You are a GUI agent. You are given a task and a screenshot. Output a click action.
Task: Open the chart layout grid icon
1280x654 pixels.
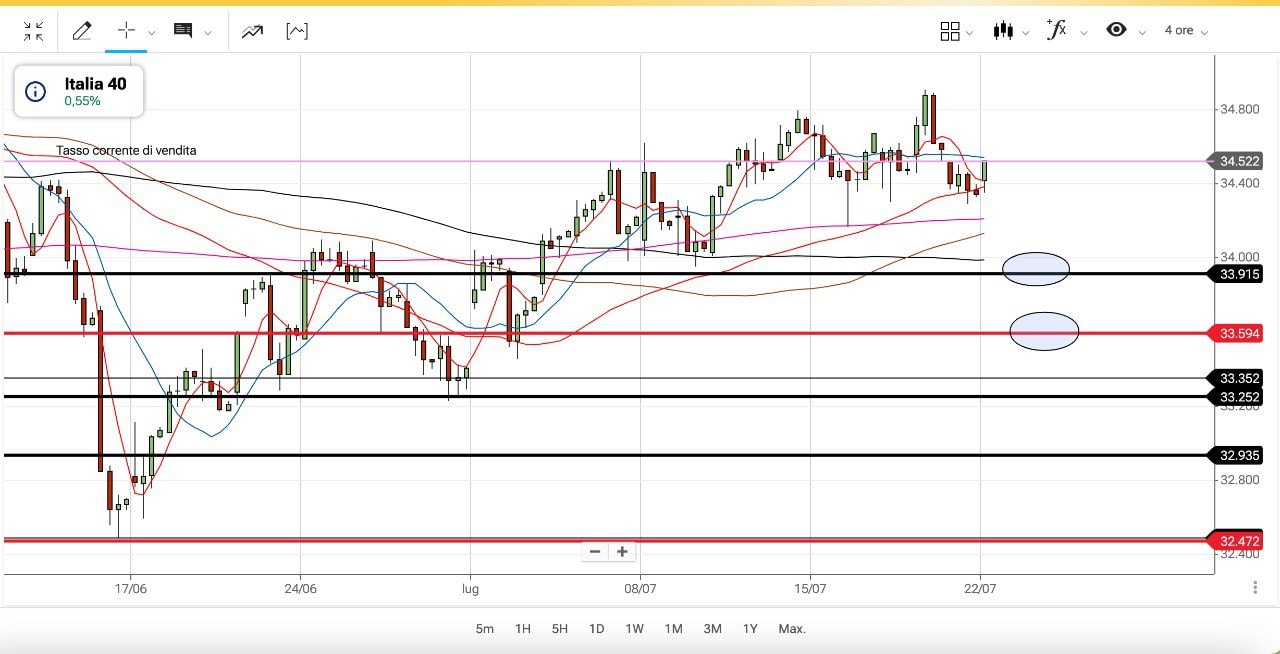(950, 31)
